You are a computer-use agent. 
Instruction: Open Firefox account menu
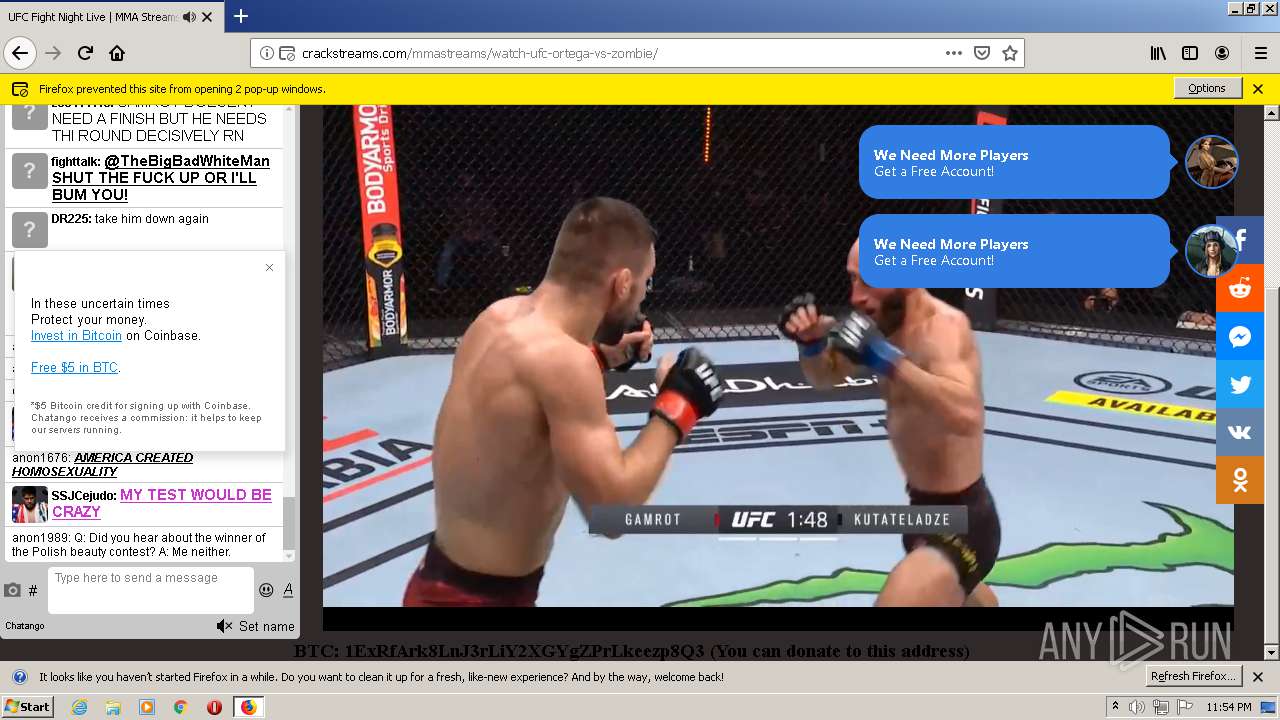pos(1222,53)
